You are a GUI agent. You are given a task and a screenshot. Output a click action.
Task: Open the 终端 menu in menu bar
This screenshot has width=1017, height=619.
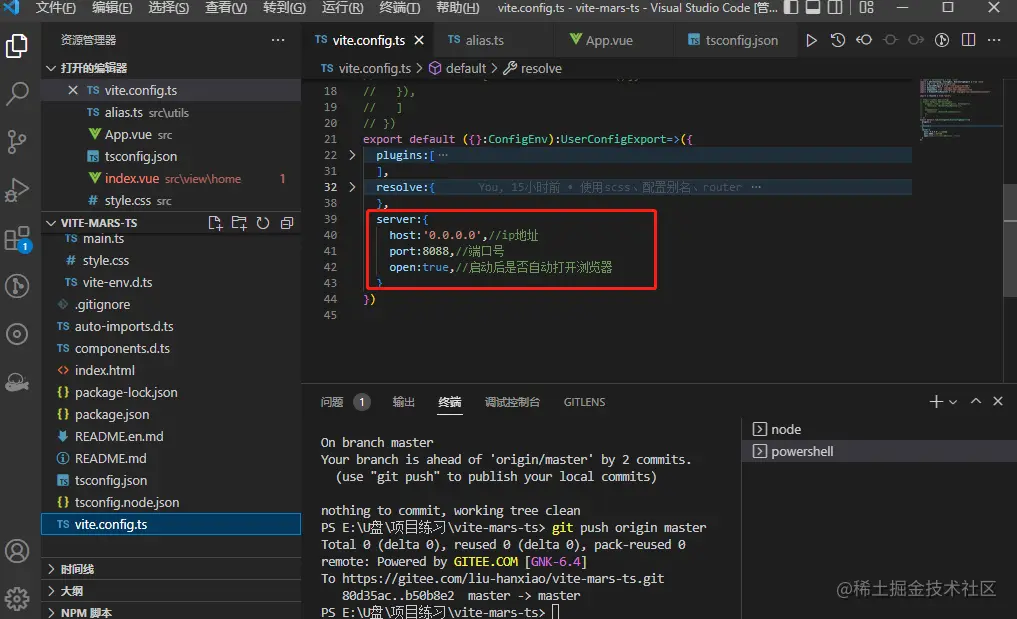pos(400,8)
